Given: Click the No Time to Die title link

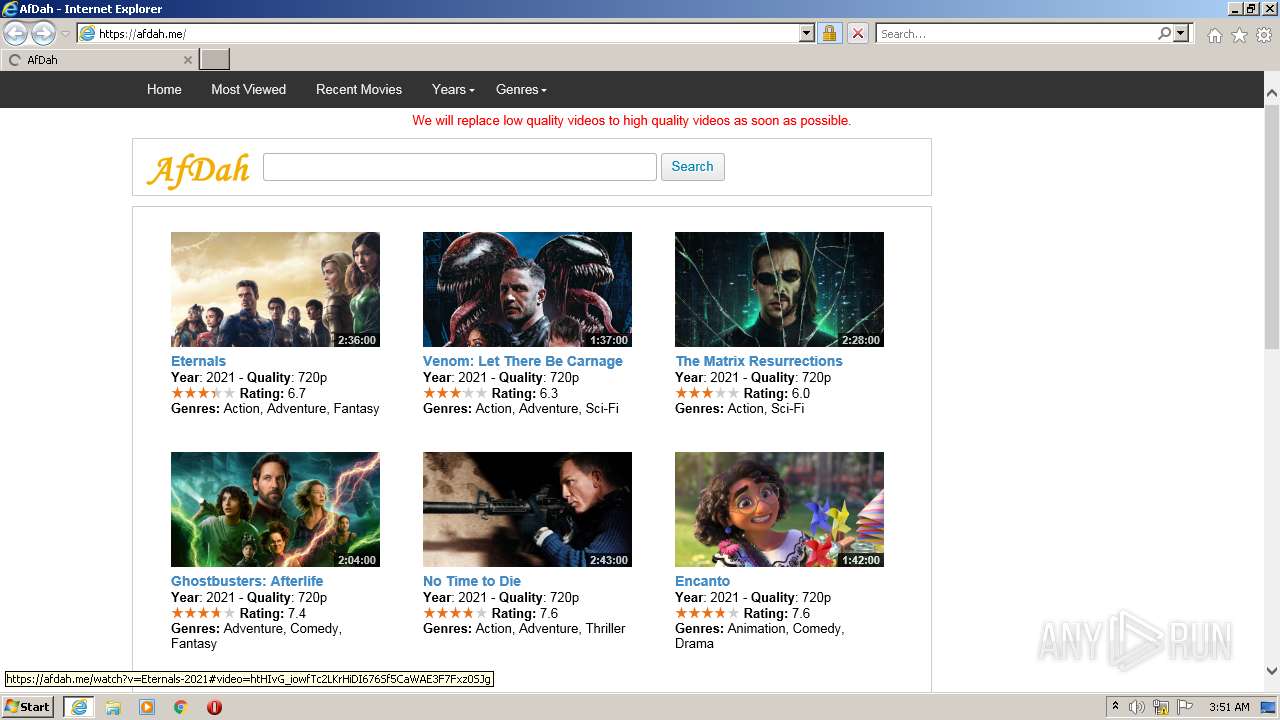Looking at the screenshot, I should (472, 581).
